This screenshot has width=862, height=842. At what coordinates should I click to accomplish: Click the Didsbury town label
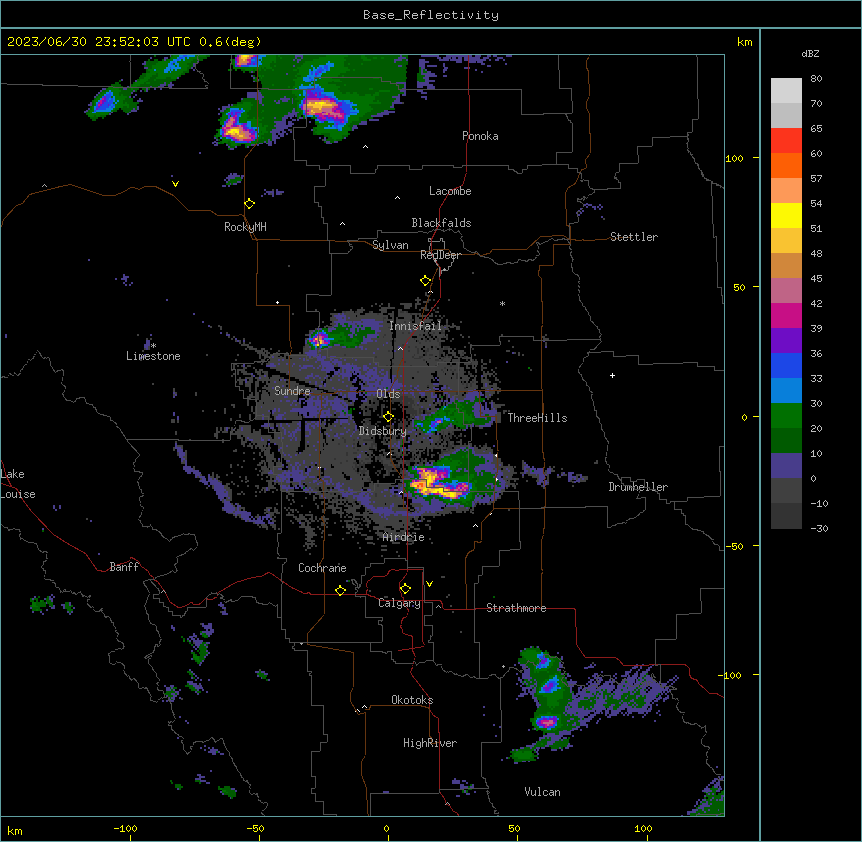[383, 431]
